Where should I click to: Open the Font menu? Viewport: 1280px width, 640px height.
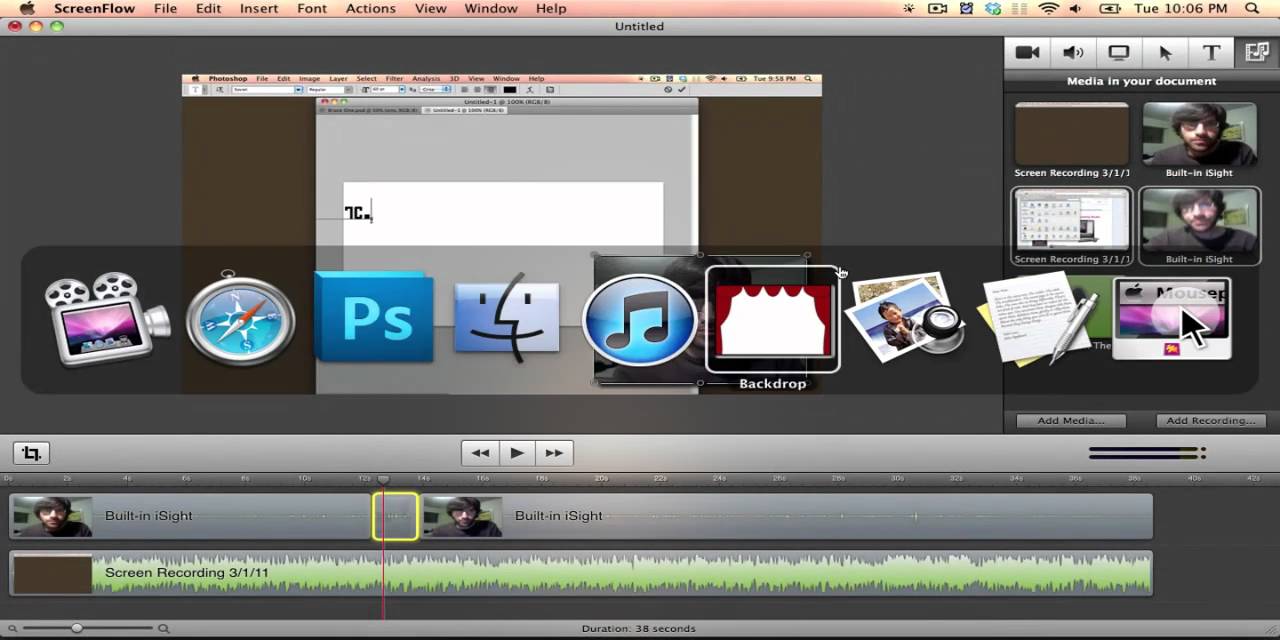[312, 8]
